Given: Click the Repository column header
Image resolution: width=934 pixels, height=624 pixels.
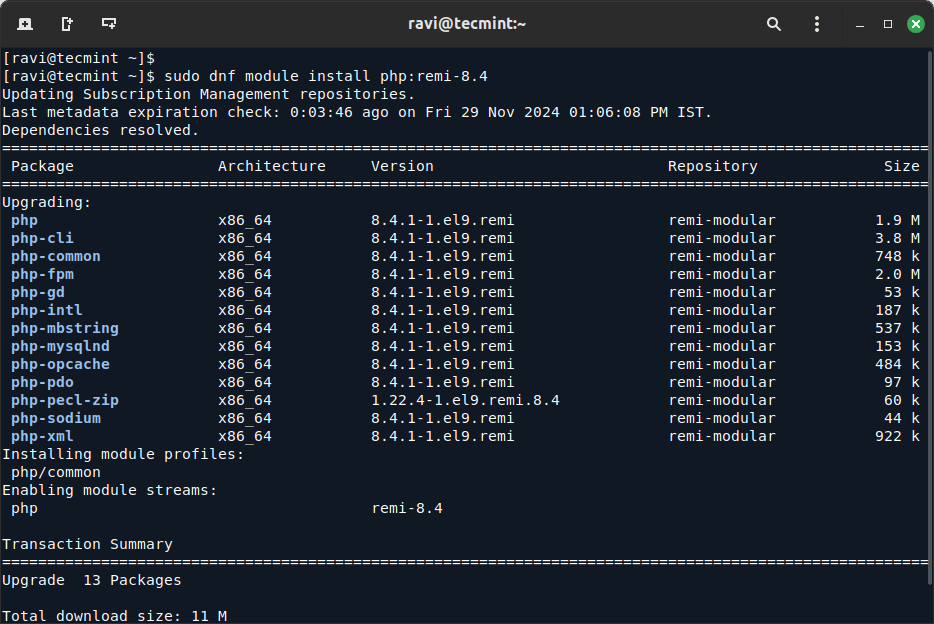Looking at the screenshot, I should pos(712,166).
